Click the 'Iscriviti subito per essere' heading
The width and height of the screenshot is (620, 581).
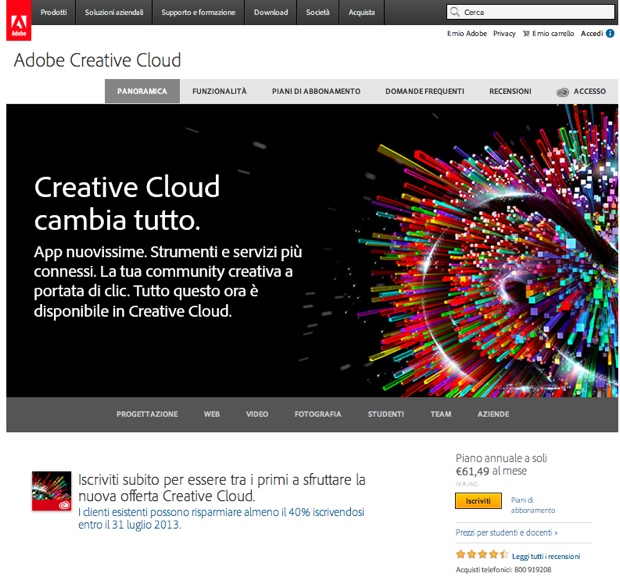pos(221,488)
